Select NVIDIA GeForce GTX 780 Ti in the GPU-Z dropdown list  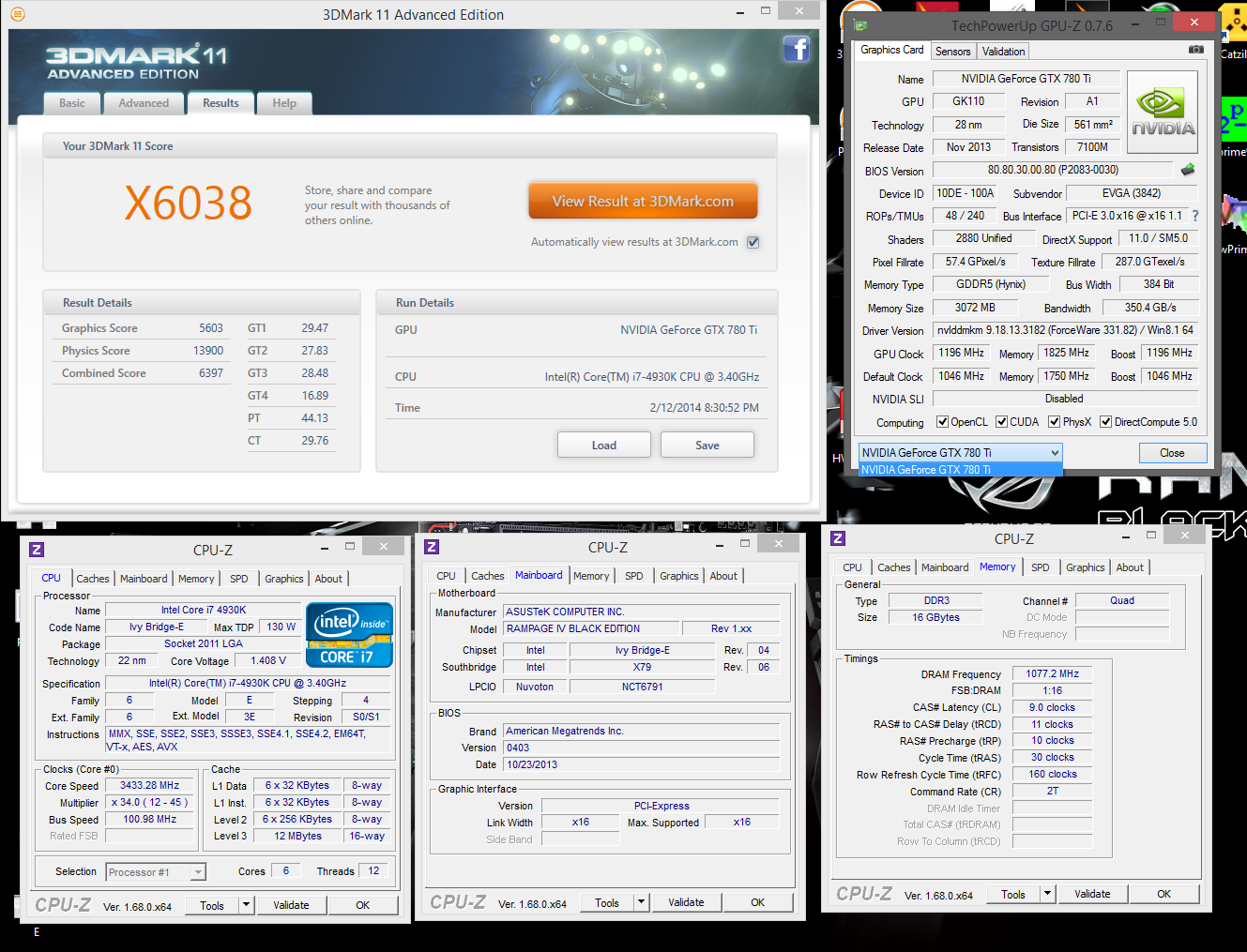pyautogui.click(x=960, y=470)
